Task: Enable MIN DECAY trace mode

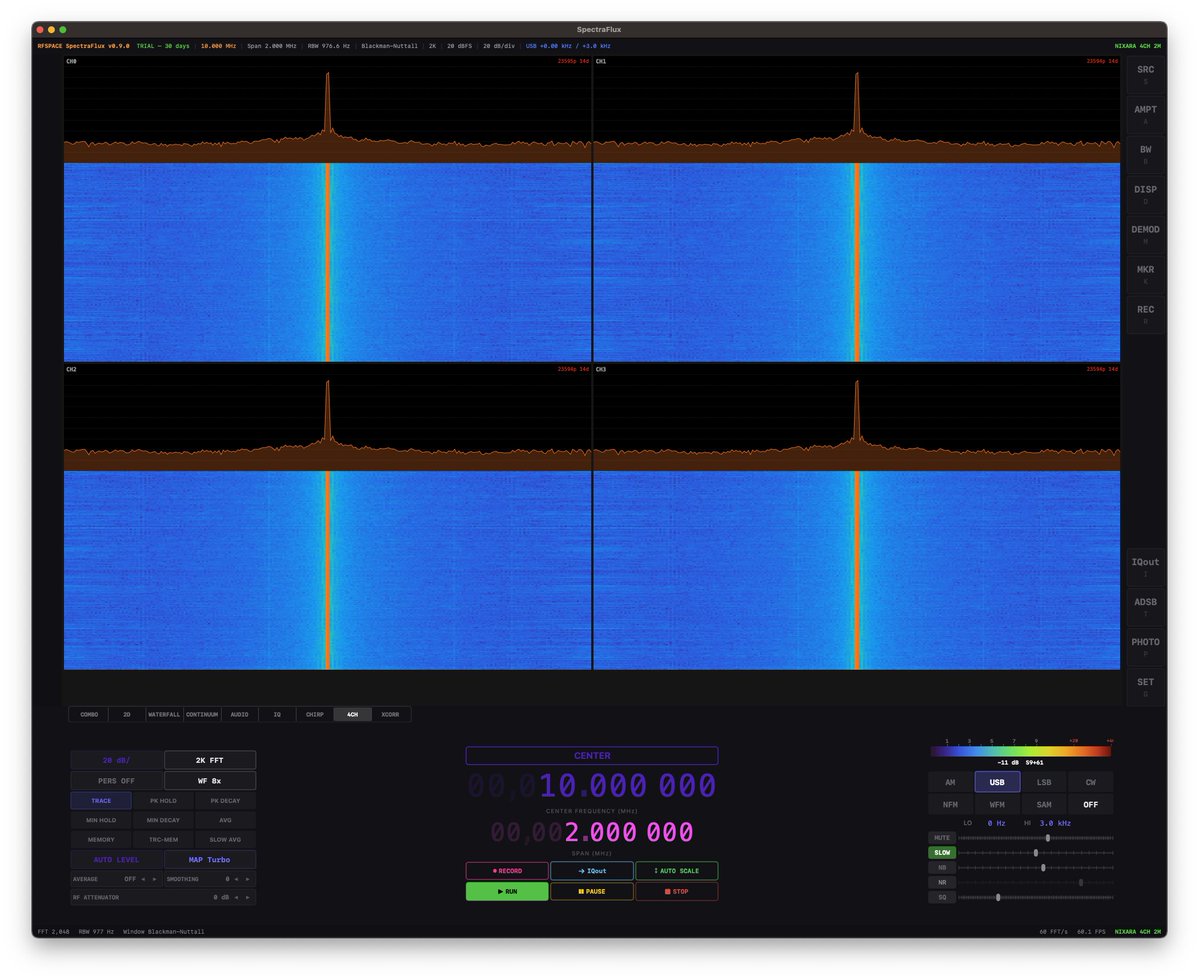Action: (163, 820)
